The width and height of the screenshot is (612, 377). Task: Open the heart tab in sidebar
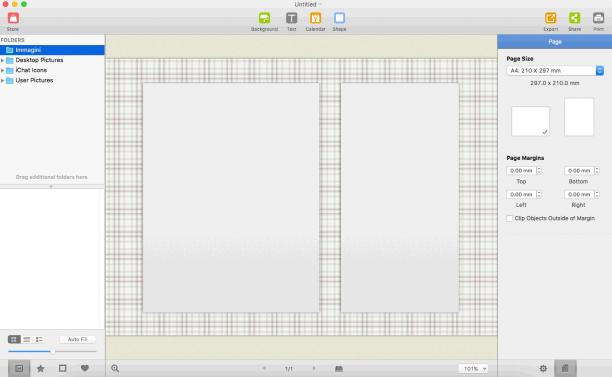[x=85, y=368]
